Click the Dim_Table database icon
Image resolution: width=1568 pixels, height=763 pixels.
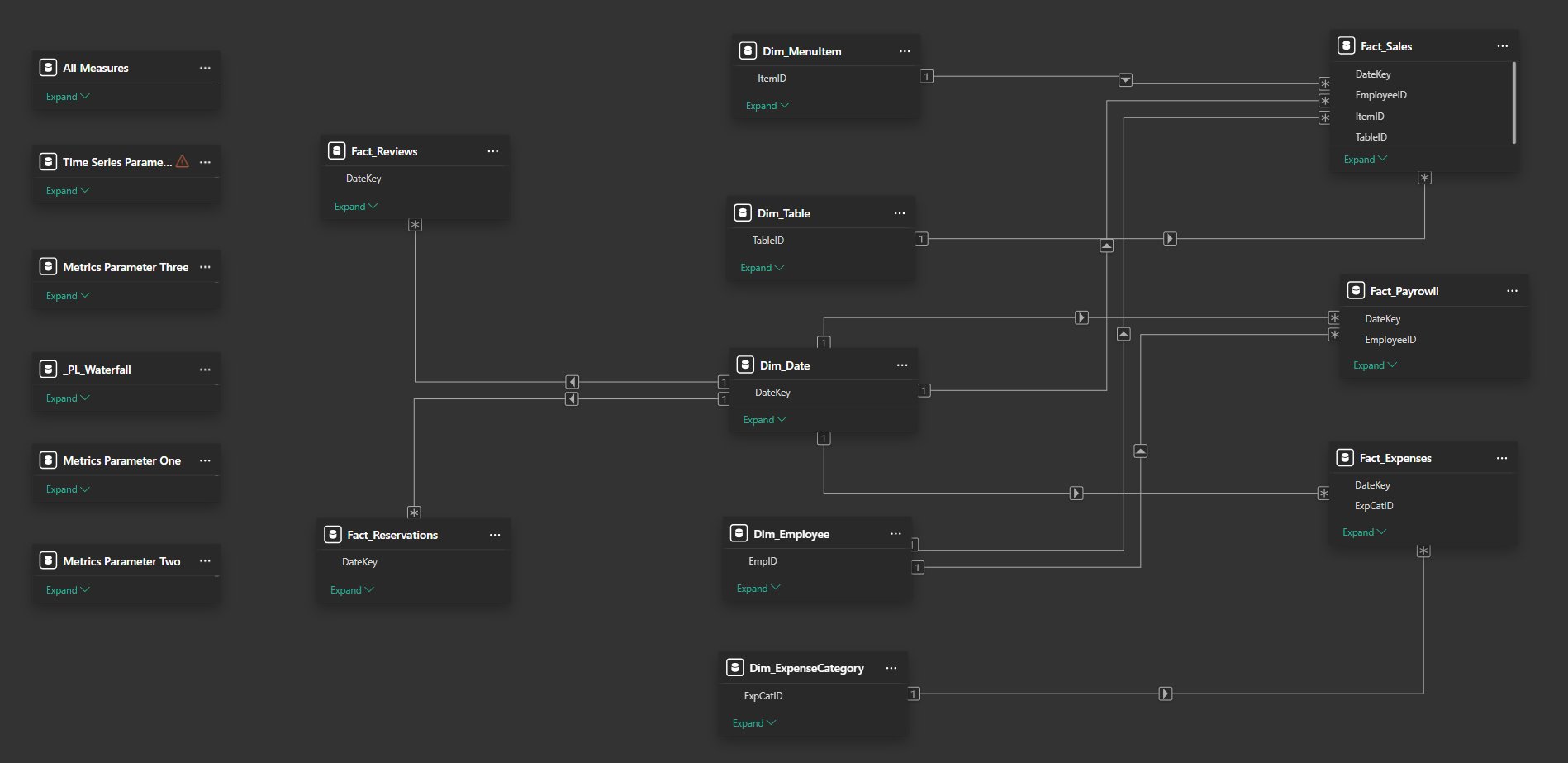tap(744, 212)
